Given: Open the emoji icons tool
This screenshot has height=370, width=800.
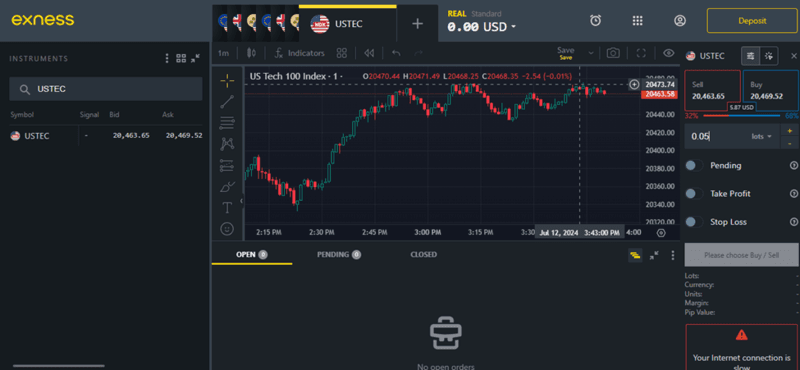Looking at the screenshot, I should coord(227,229).
